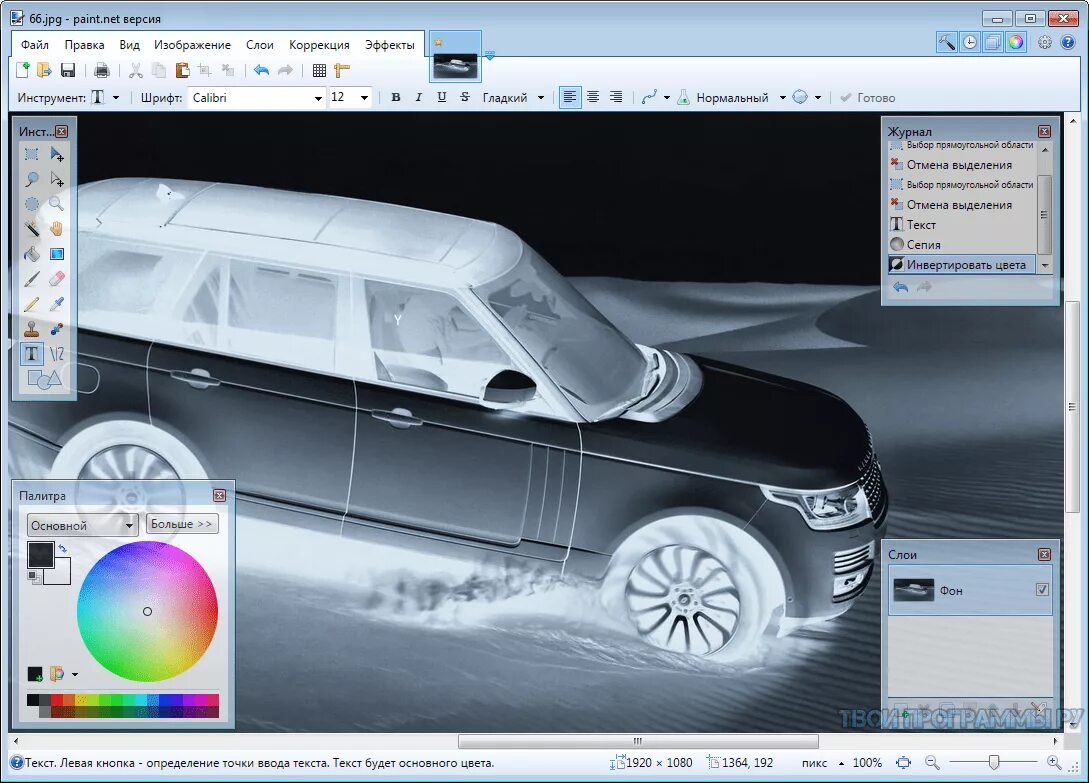The height and width of the screenshot is (783, 1089).
Task: Open the Изображение menu
Action: click(192, 44)
